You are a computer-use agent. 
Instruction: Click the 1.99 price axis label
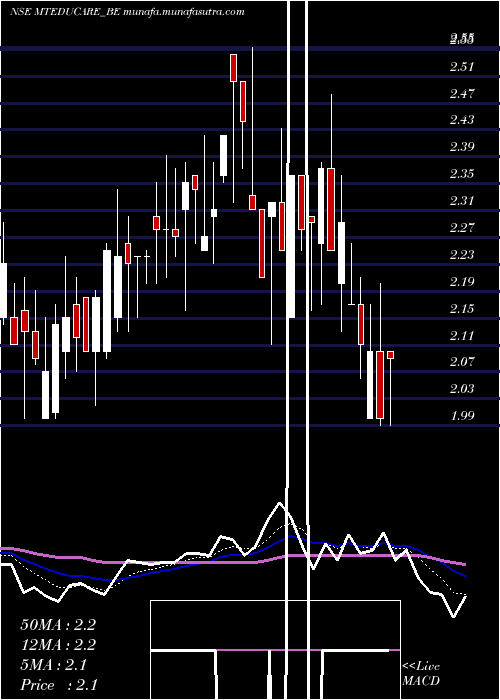pos(462,416)
